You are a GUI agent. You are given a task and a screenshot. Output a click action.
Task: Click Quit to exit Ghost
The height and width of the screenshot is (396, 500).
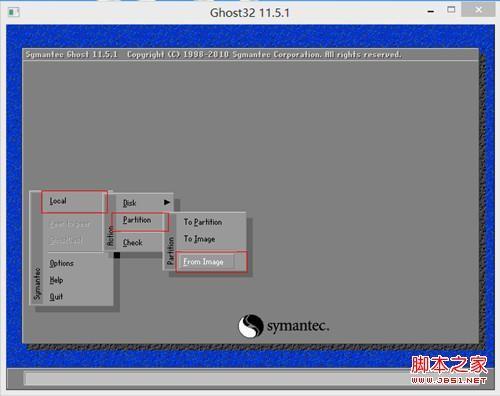[56, 296]
